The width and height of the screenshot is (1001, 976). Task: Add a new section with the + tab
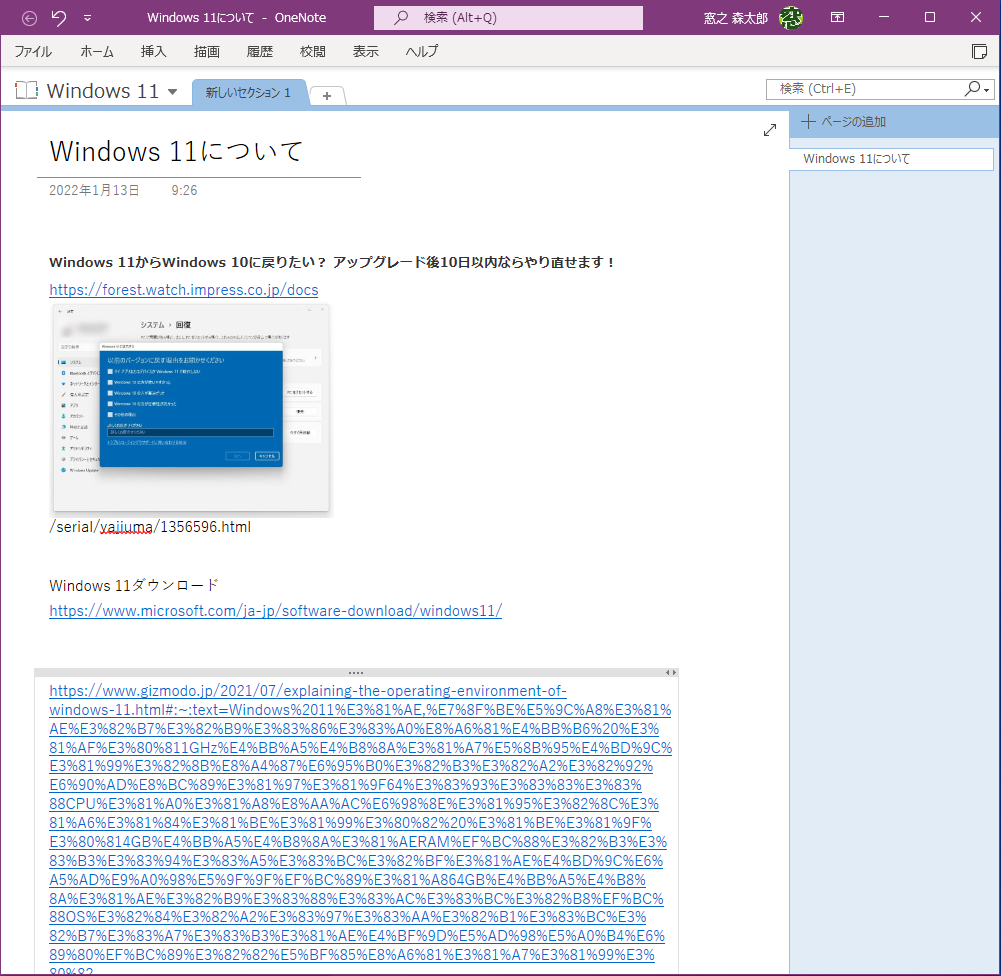click(x=327, y=95)
